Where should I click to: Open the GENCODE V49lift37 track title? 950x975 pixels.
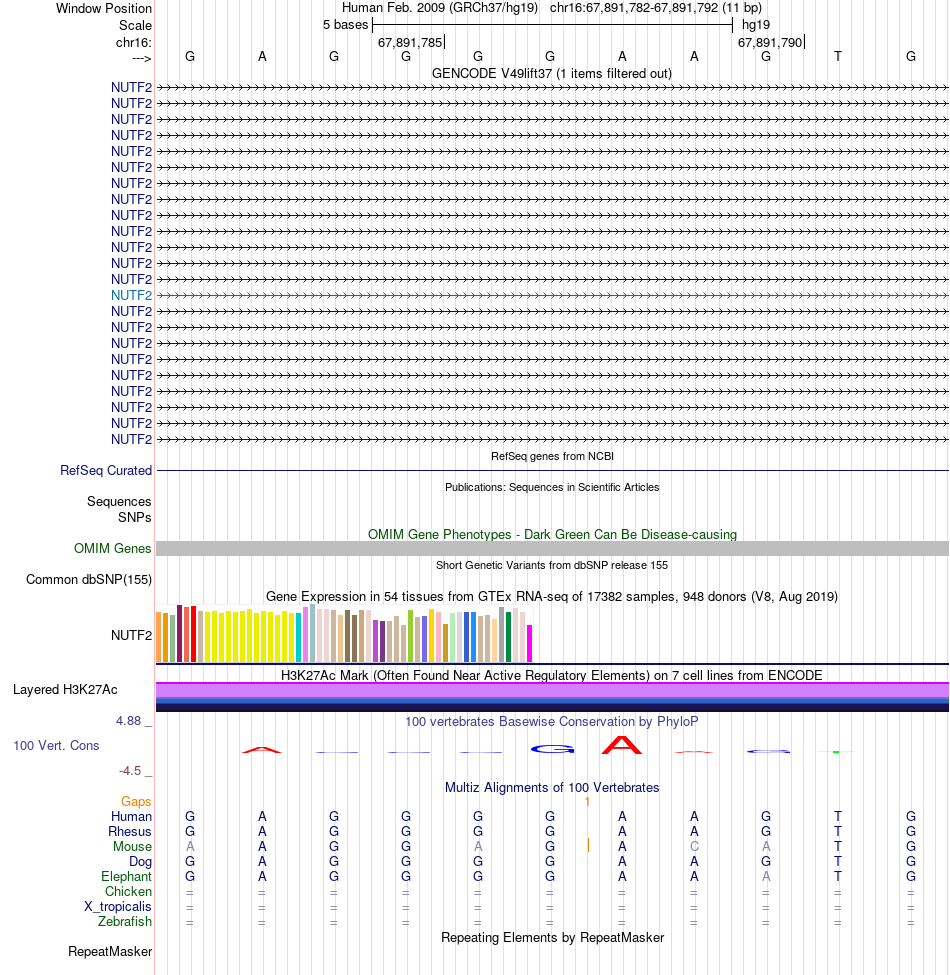(x=551, y=73)
